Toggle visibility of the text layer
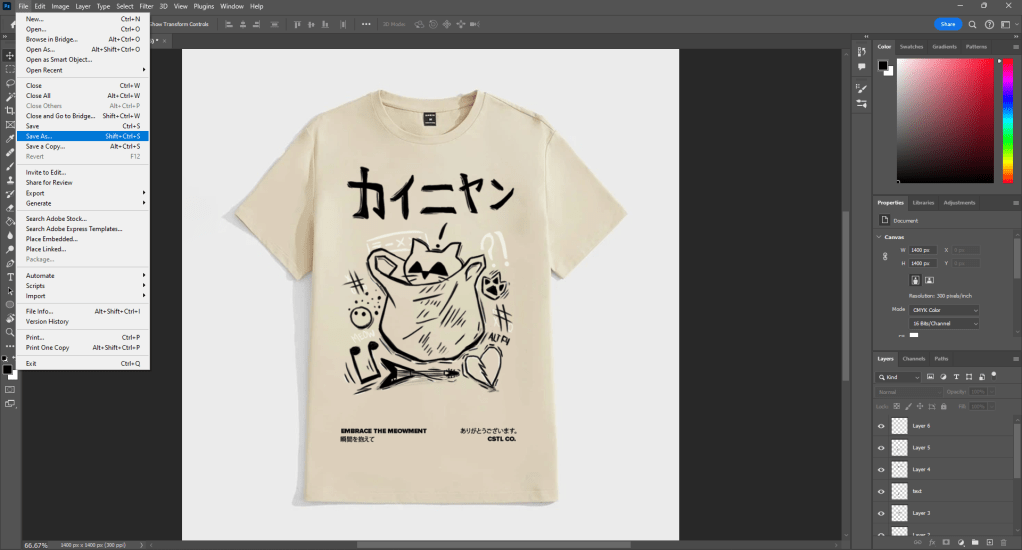Image resolution: width=1022 pixels, height=550 pixels. pyautogui.click(x=881, y=491)
